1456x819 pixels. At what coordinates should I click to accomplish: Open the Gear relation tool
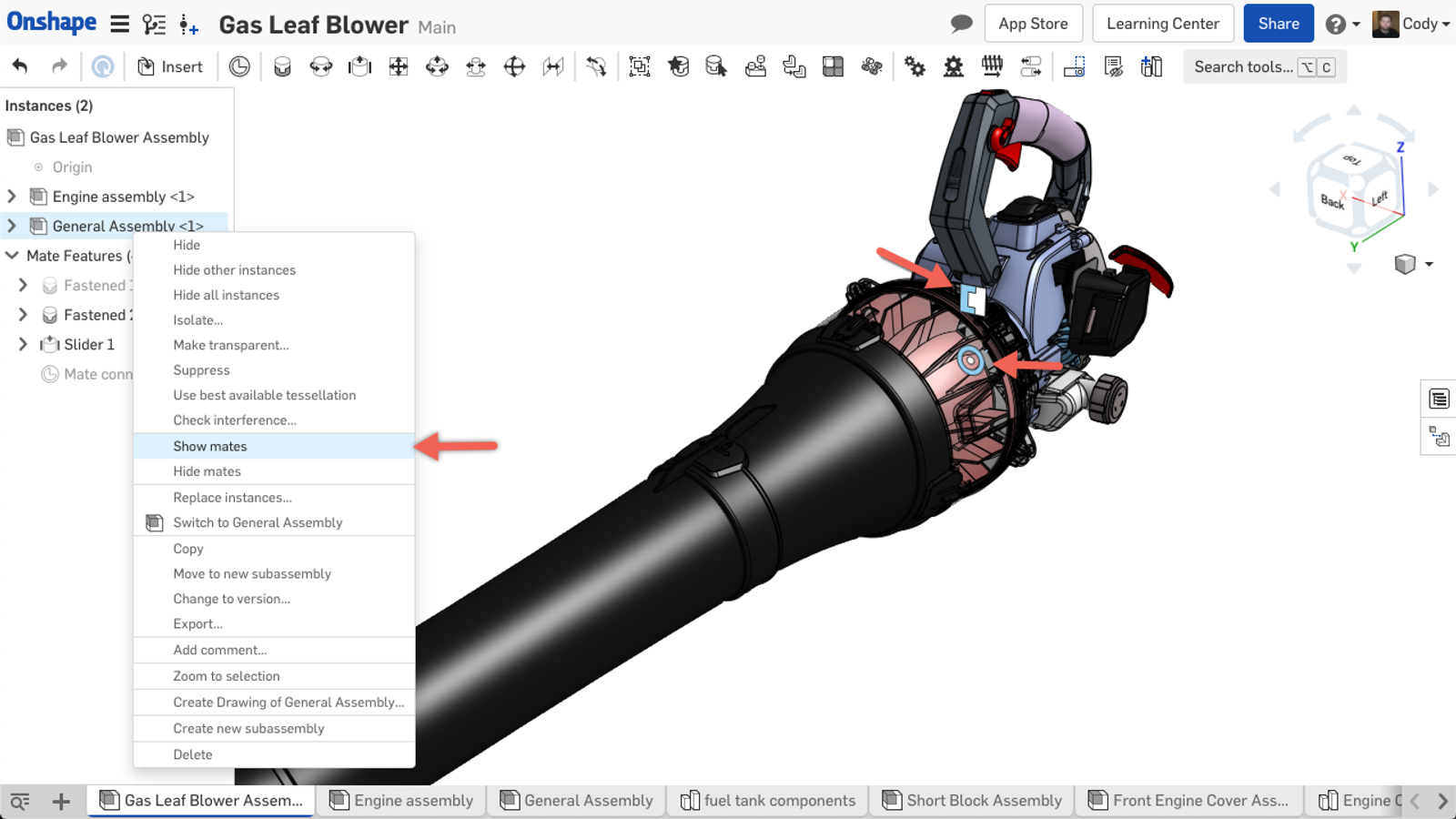click(915, 66)
